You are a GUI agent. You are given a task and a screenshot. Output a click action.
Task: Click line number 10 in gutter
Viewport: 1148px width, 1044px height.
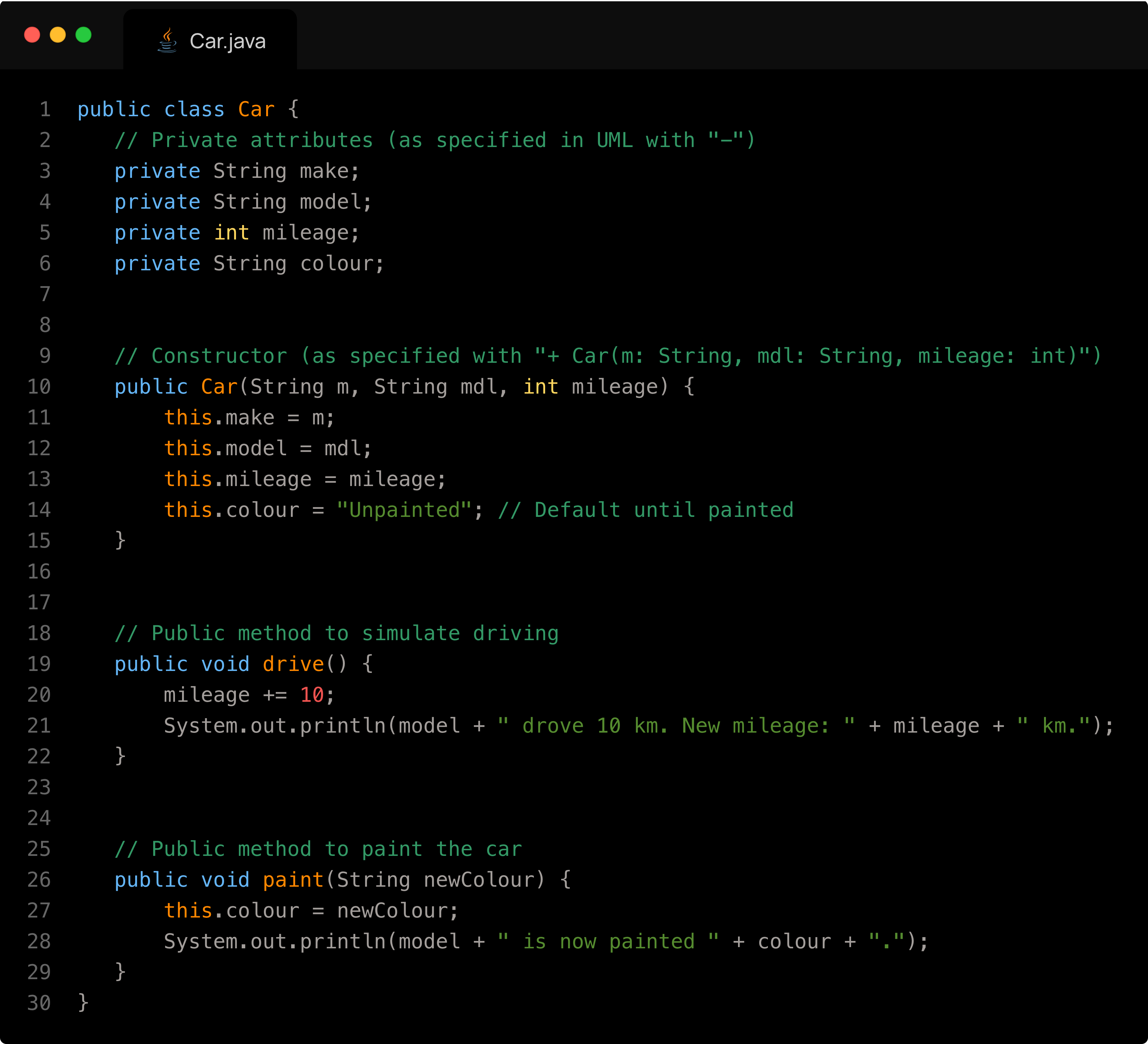point(39,387)
